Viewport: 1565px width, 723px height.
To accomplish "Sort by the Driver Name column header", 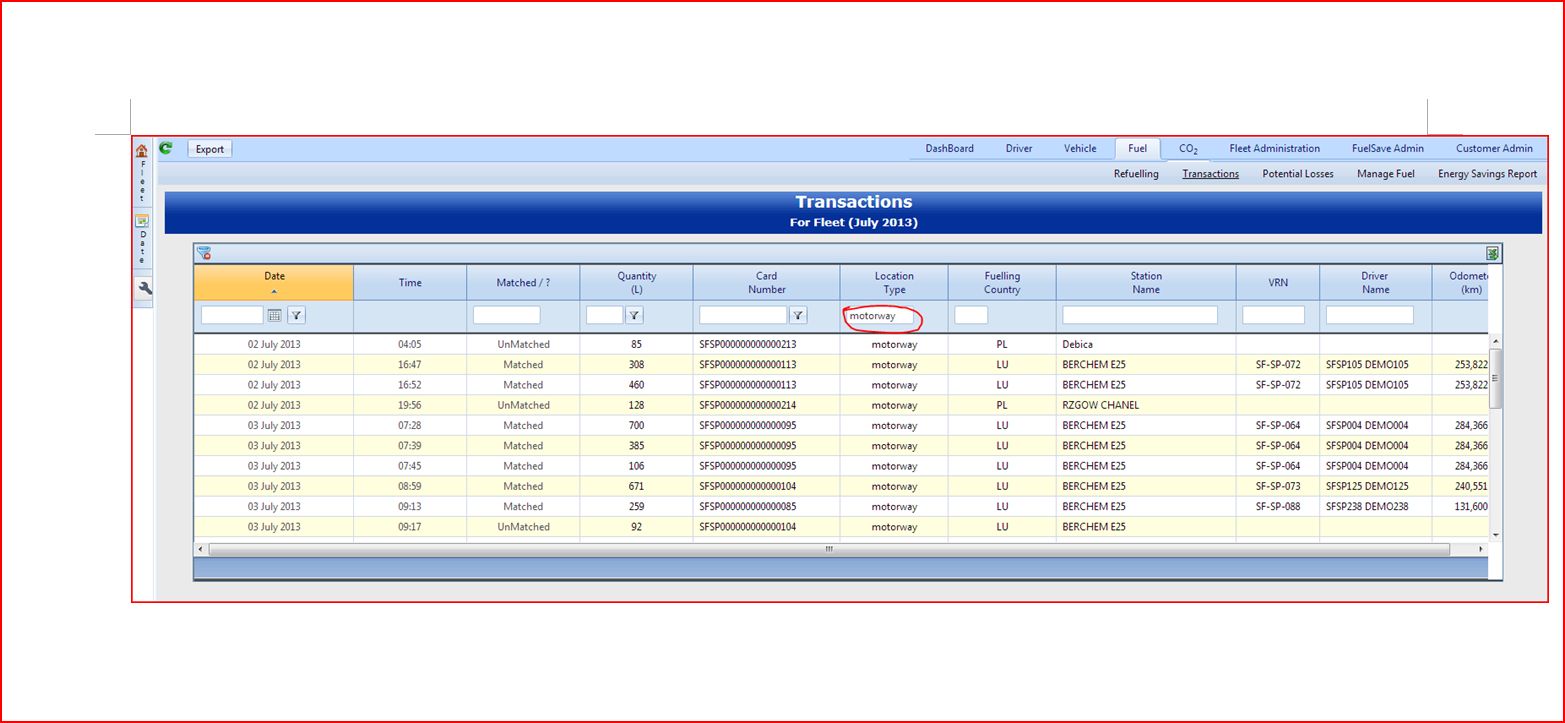I will pyautogui.click(x=1375, y=282).
